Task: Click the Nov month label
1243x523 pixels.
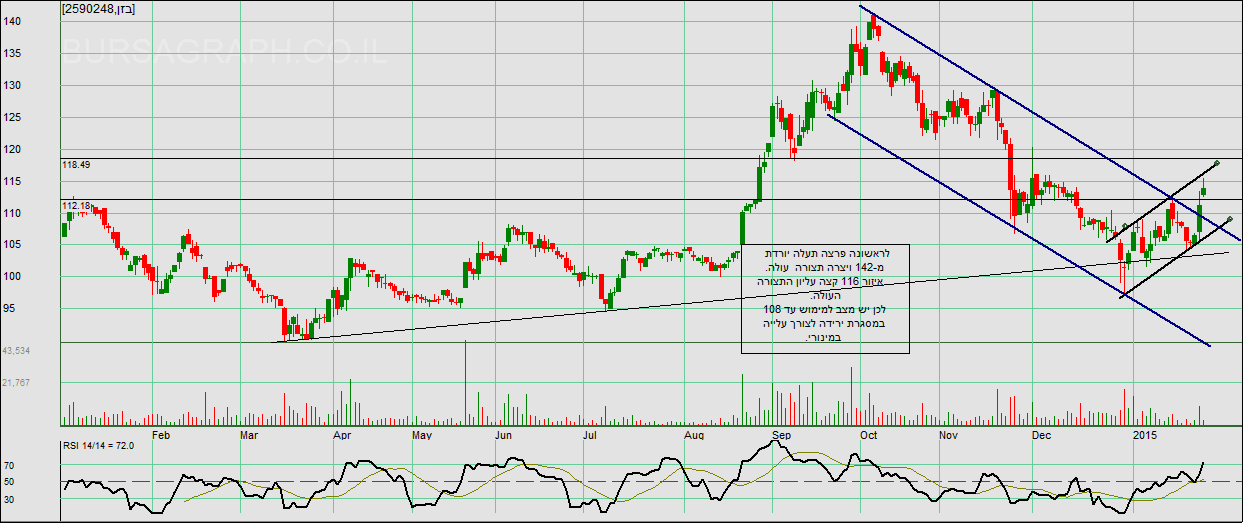Action: [949, 436]
